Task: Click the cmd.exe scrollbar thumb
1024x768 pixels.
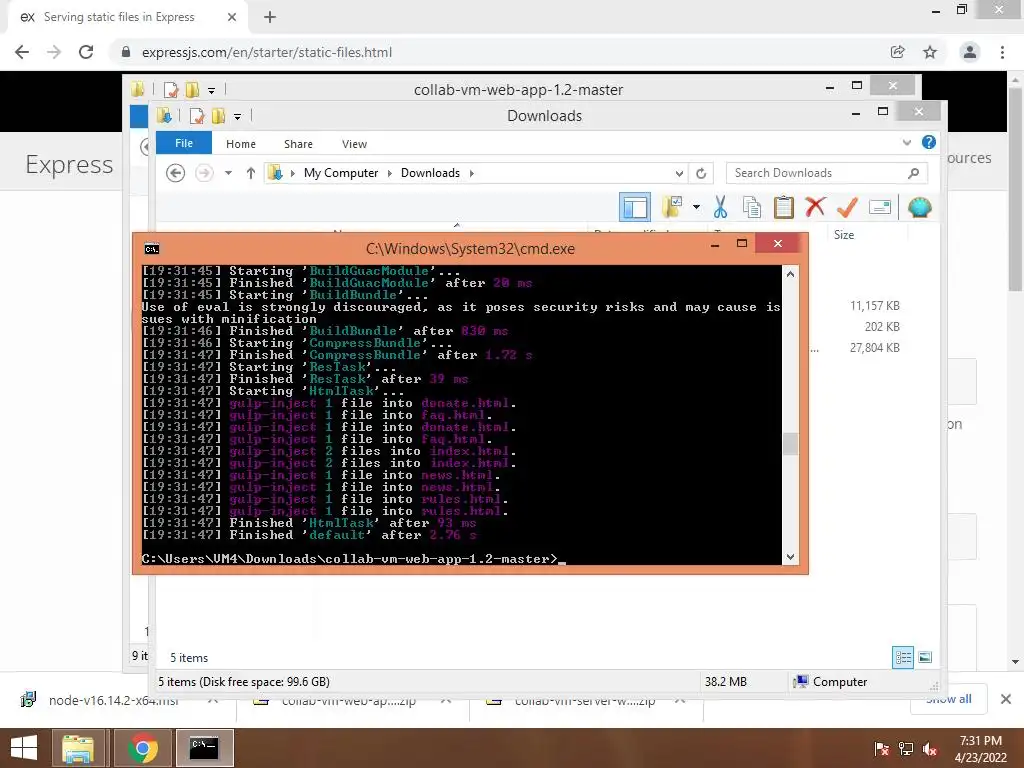Action: pyautogui.click(x=790, y=444)
